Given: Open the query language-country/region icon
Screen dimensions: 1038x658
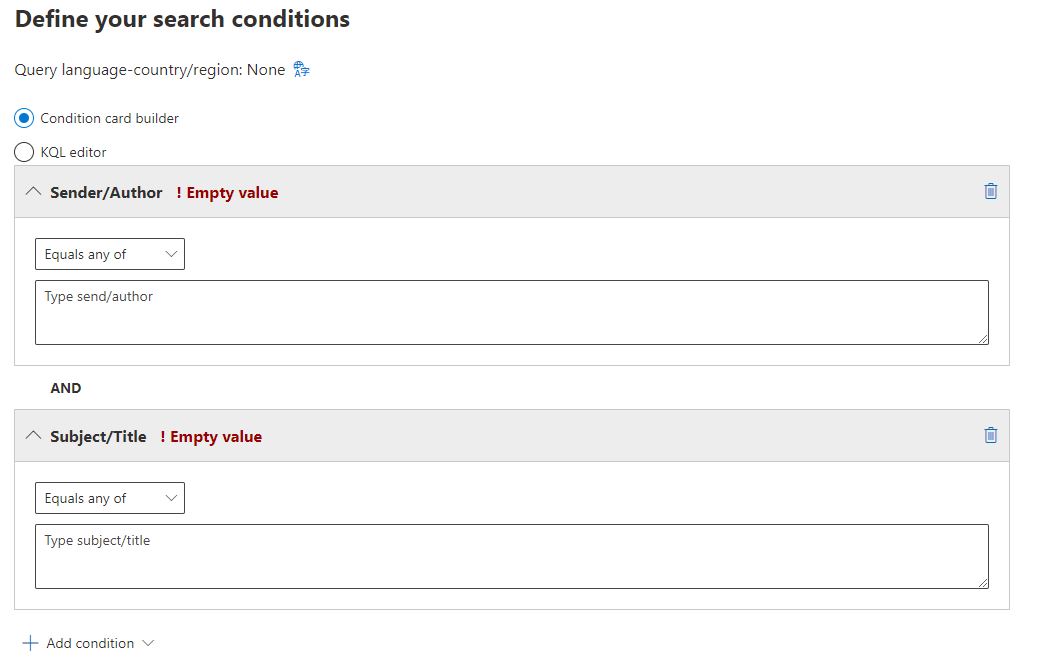Looking at the screenshot, I should tap(301, 70).
